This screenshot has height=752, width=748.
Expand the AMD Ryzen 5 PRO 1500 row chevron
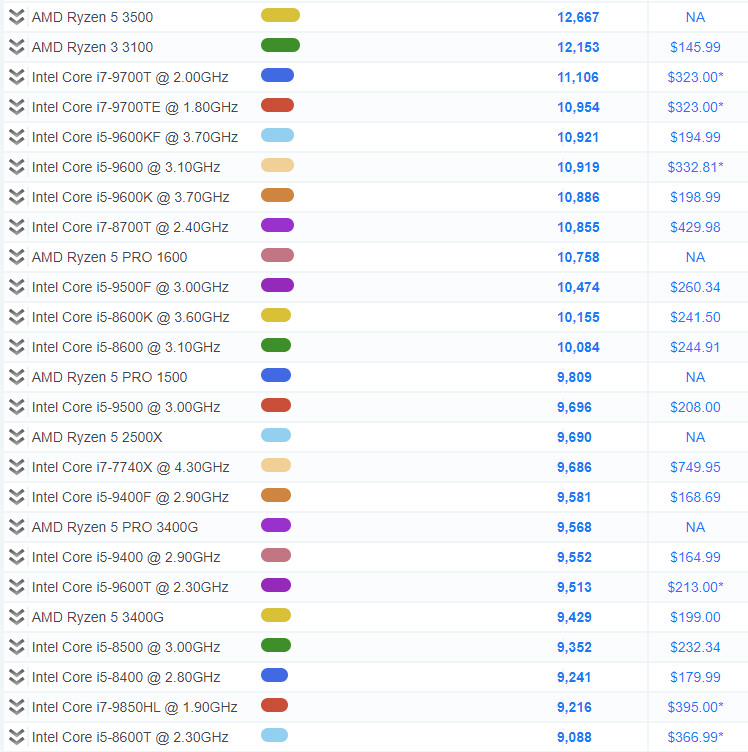(16, 377)
